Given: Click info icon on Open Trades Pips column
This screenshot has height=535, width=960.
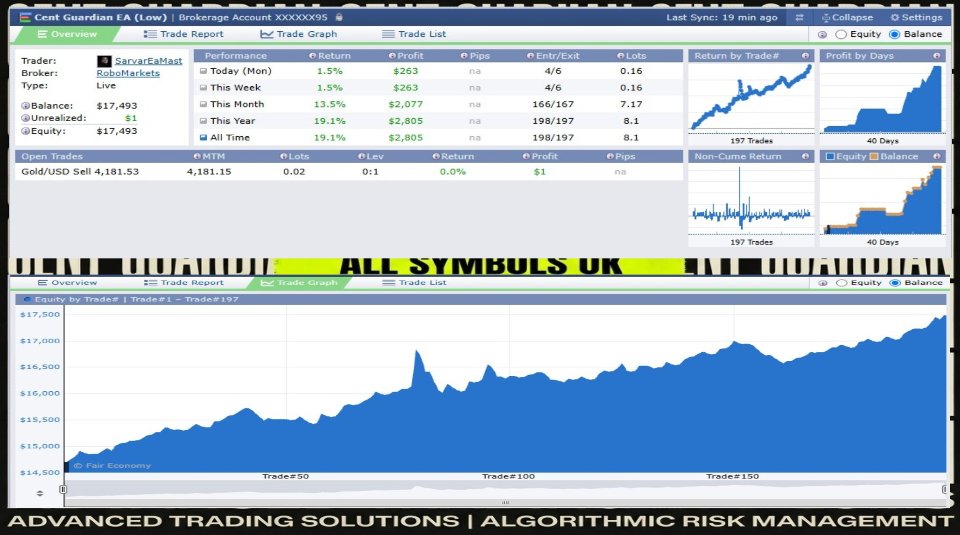Looking at the screenshot, I should point(610,157).
